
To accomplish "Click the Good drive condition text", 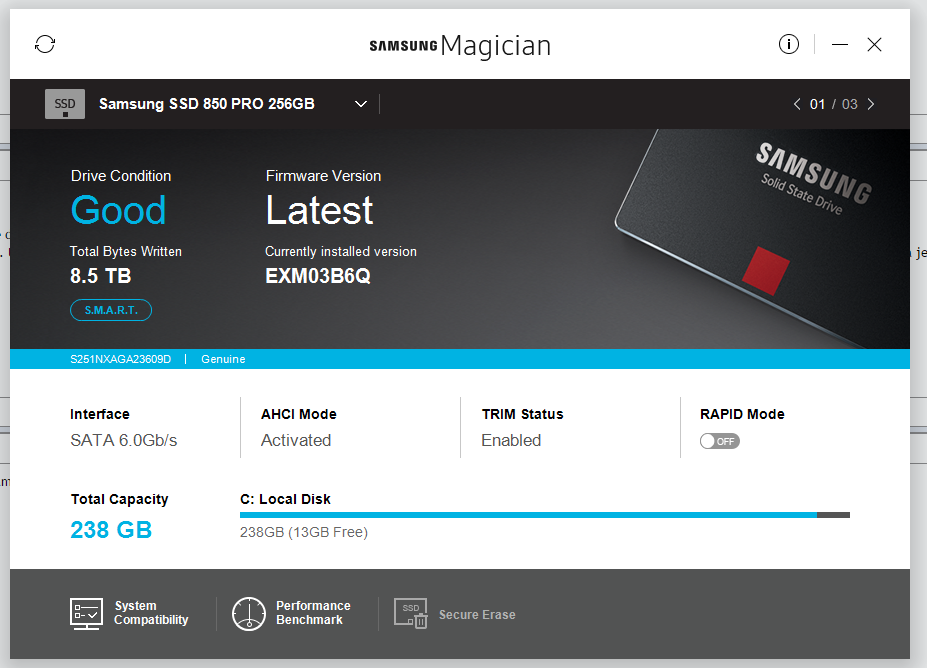I will [x=118, y=210].
